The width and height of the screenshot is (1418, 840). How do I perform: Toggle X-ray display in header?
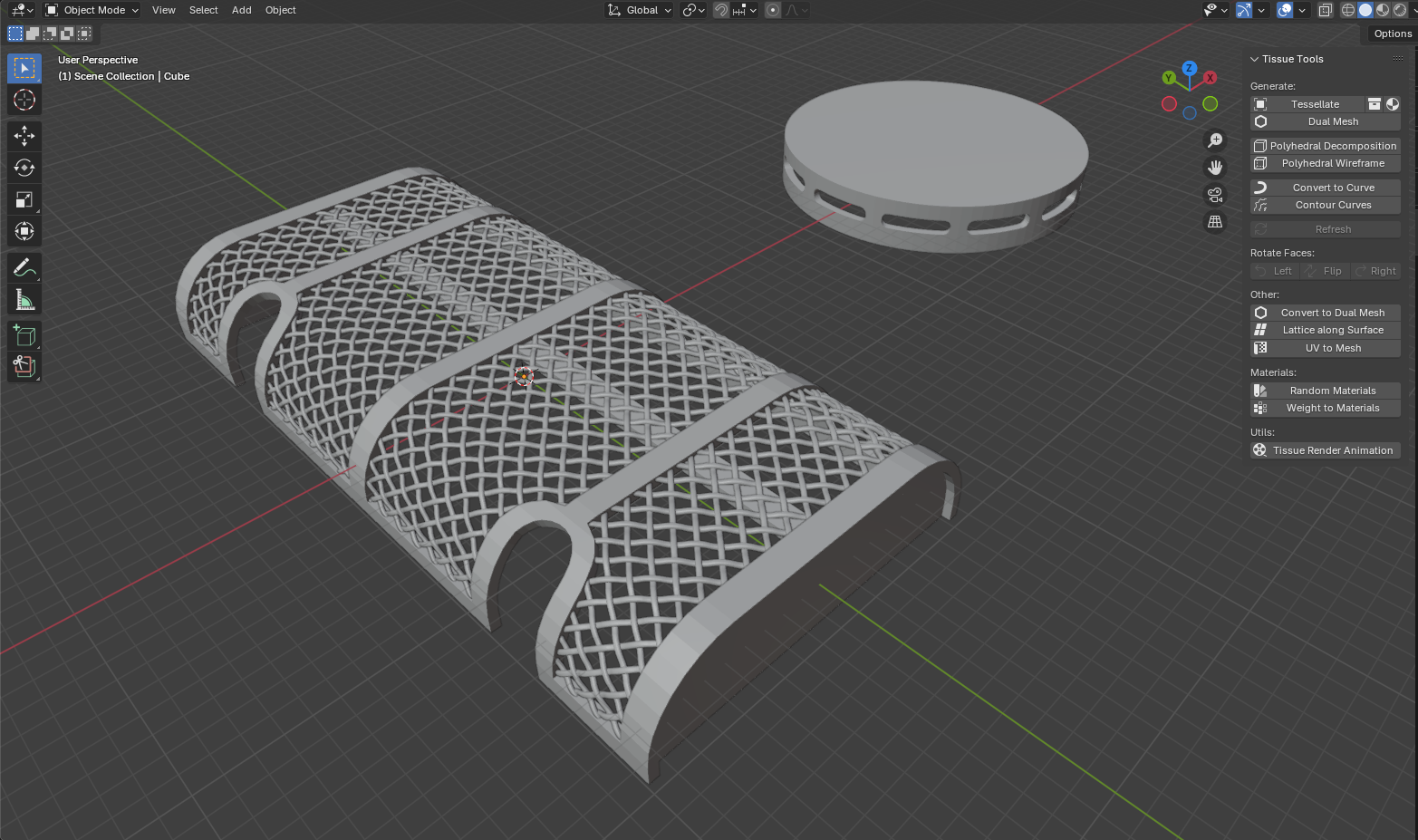[x=1325, y=10]
